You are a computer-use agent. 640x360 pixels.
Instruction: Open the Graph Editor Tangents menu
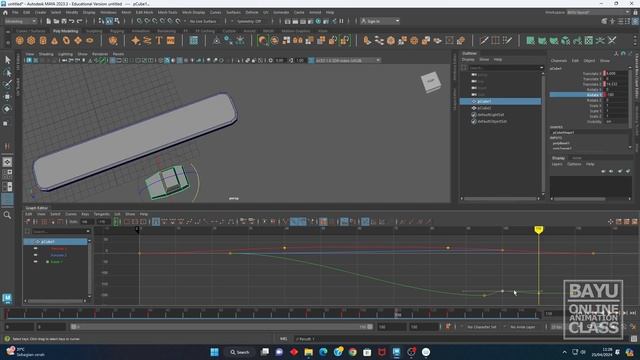pos(102,214)
